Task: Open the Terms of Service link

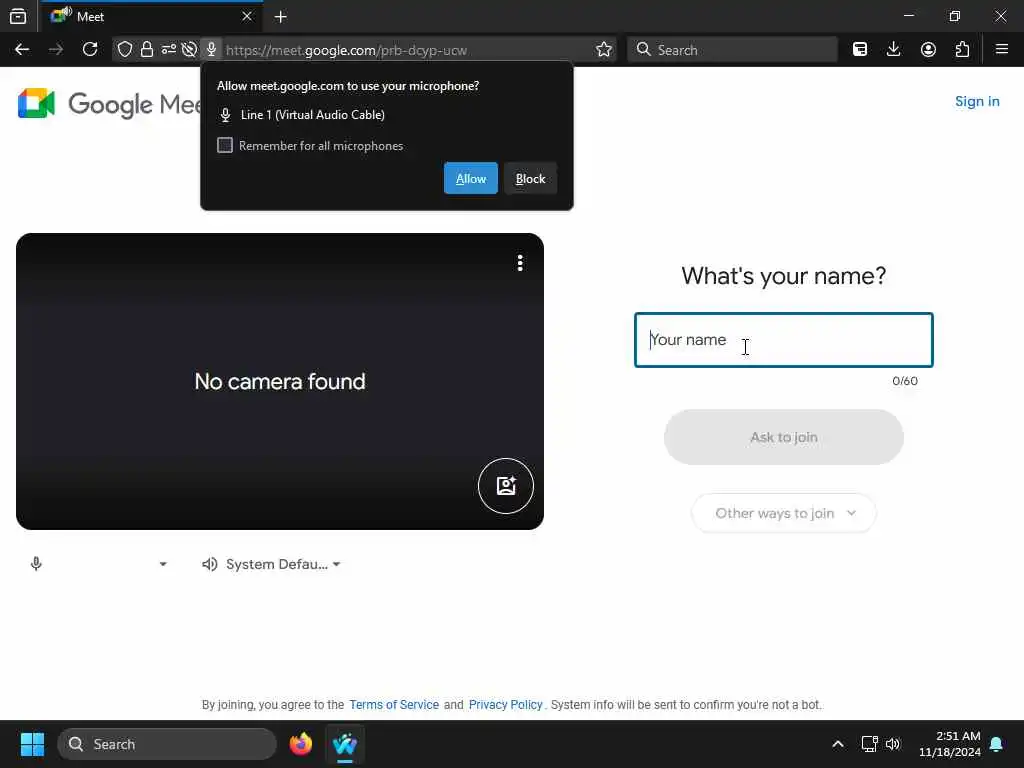Action: [x=394, y=705]
